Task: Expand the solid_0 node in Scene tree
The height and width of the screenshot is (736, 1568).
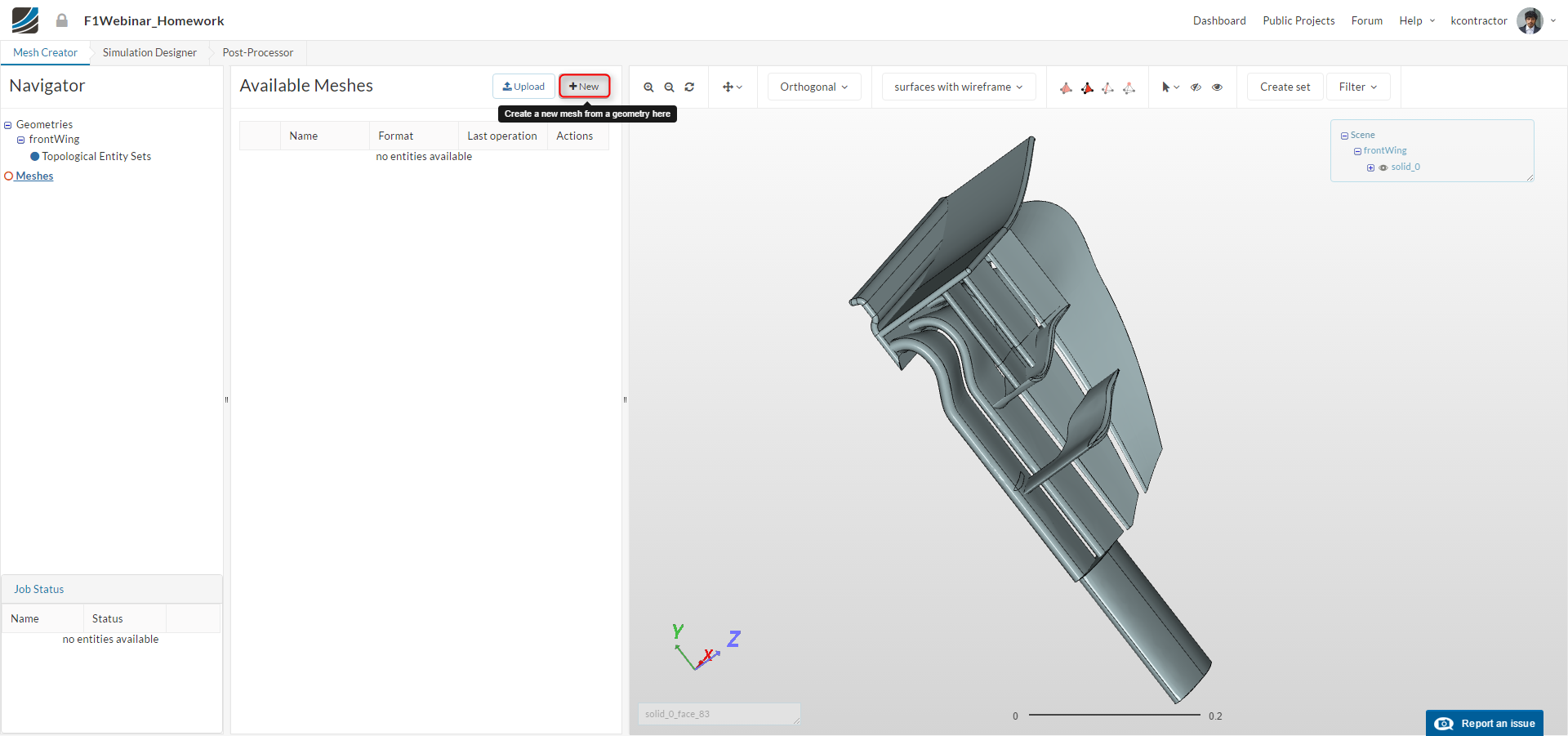Action: 1370,167
